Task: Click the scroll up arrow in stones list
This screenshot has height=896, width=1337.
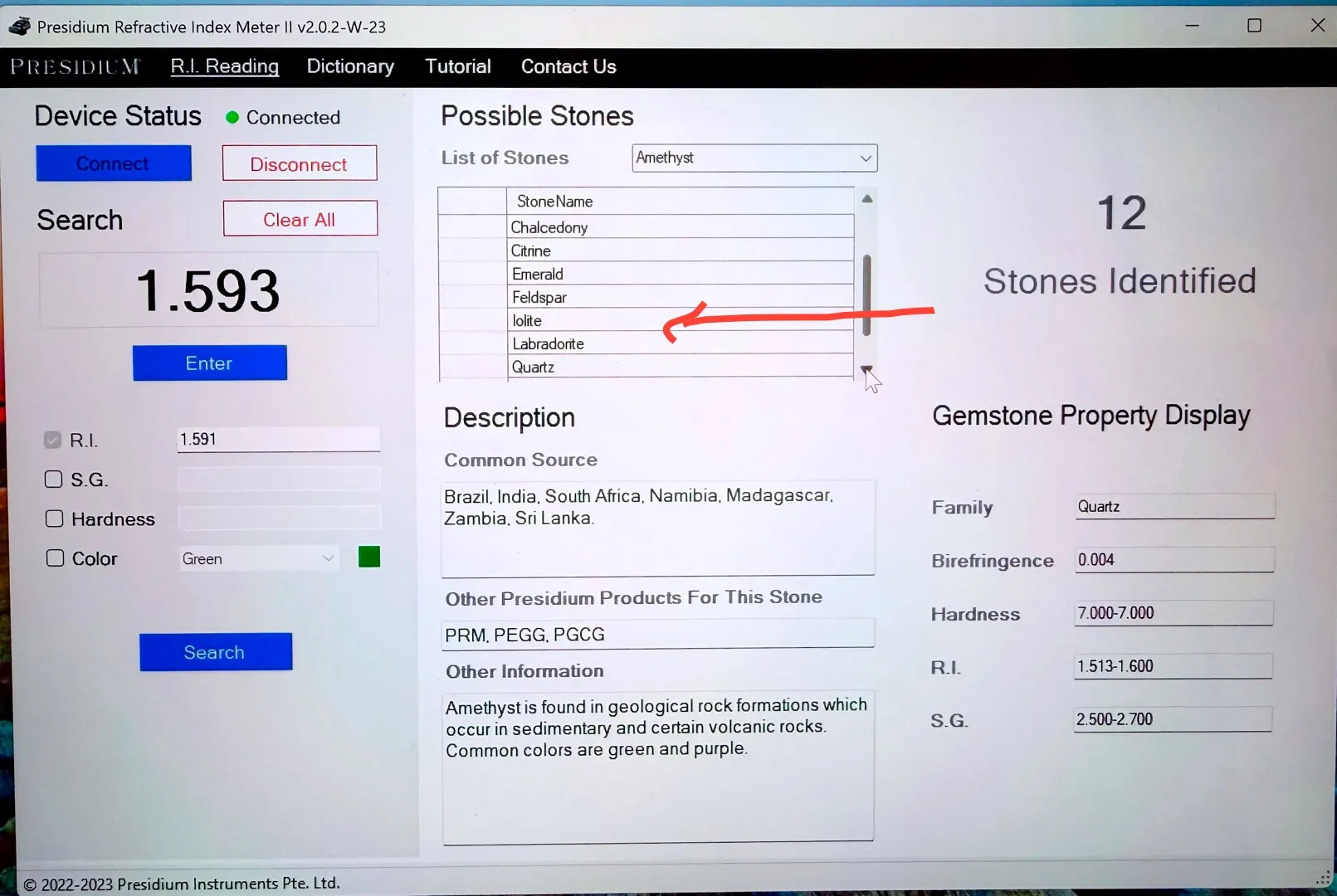Action: coord(866,199)
